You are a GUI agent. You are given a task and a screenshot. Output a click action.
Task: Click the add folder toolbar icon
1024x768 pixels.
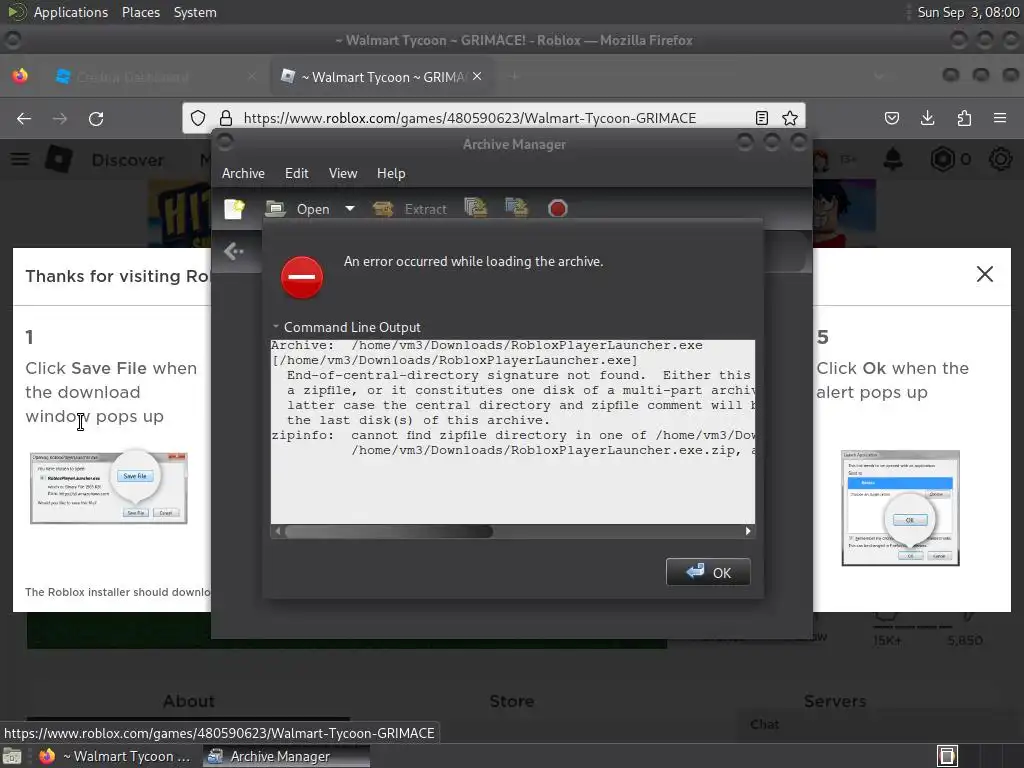pos(516,208)
